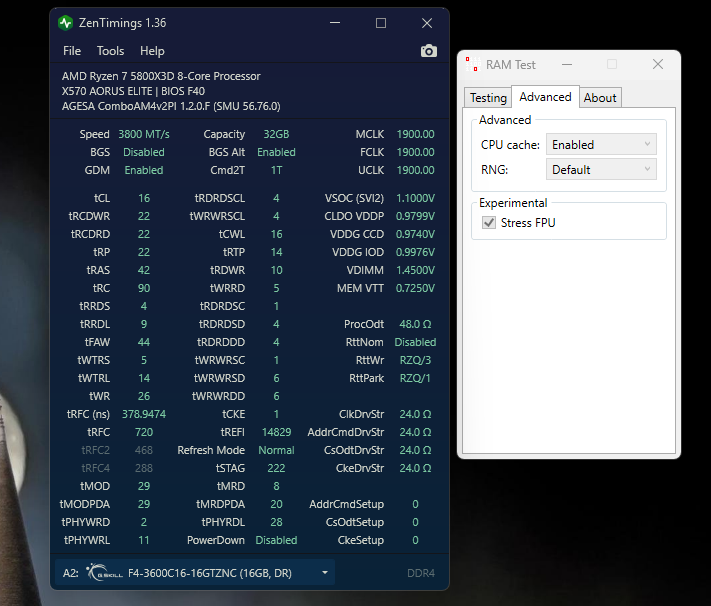Click the PowerDown value Disabled

click(x=276, y=540)
